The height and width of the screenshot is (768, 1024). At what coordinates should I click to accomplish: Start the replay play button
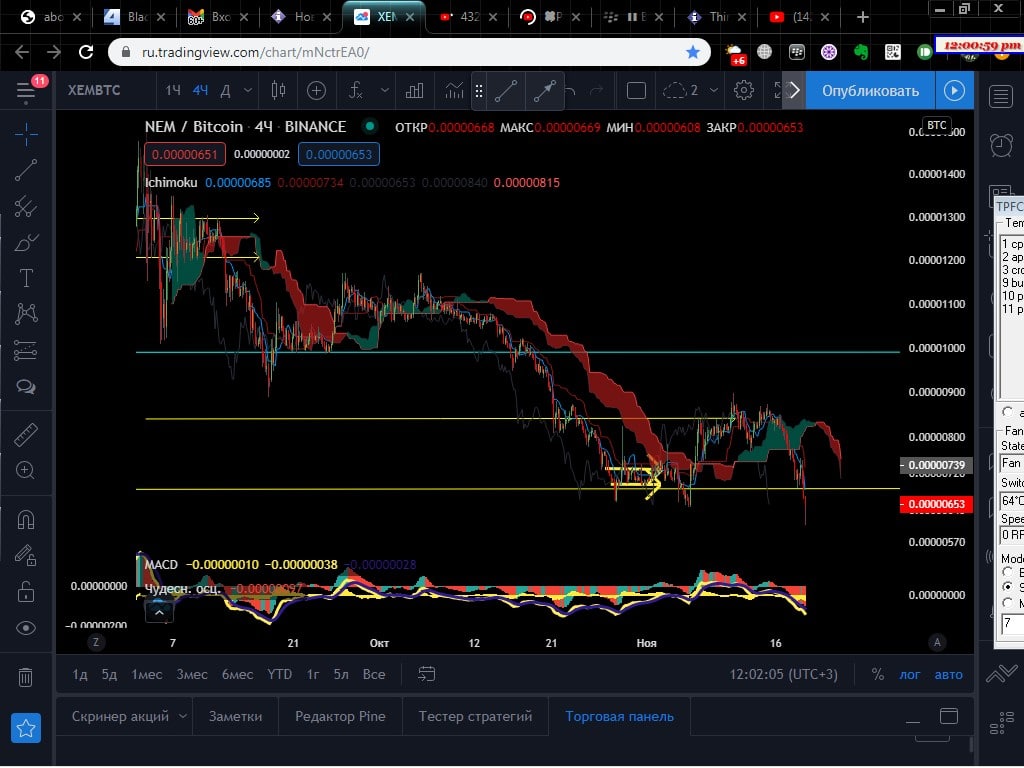[x=954, y=91]
